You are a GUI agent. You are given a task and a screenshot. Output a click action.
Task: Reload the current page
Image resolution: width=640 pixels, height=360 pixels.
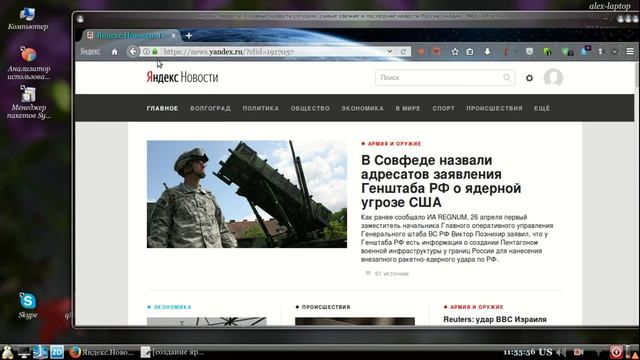403,52
